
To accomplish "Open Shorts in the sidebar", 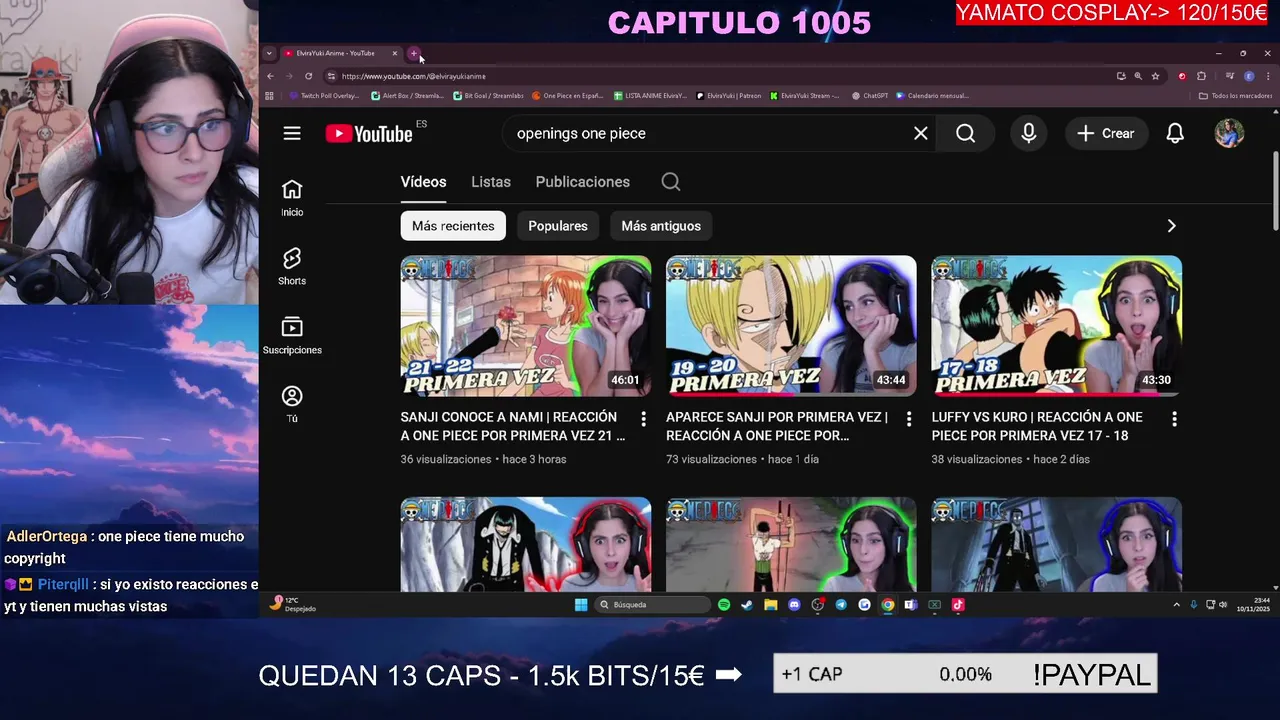I will [x=292, y=266].
